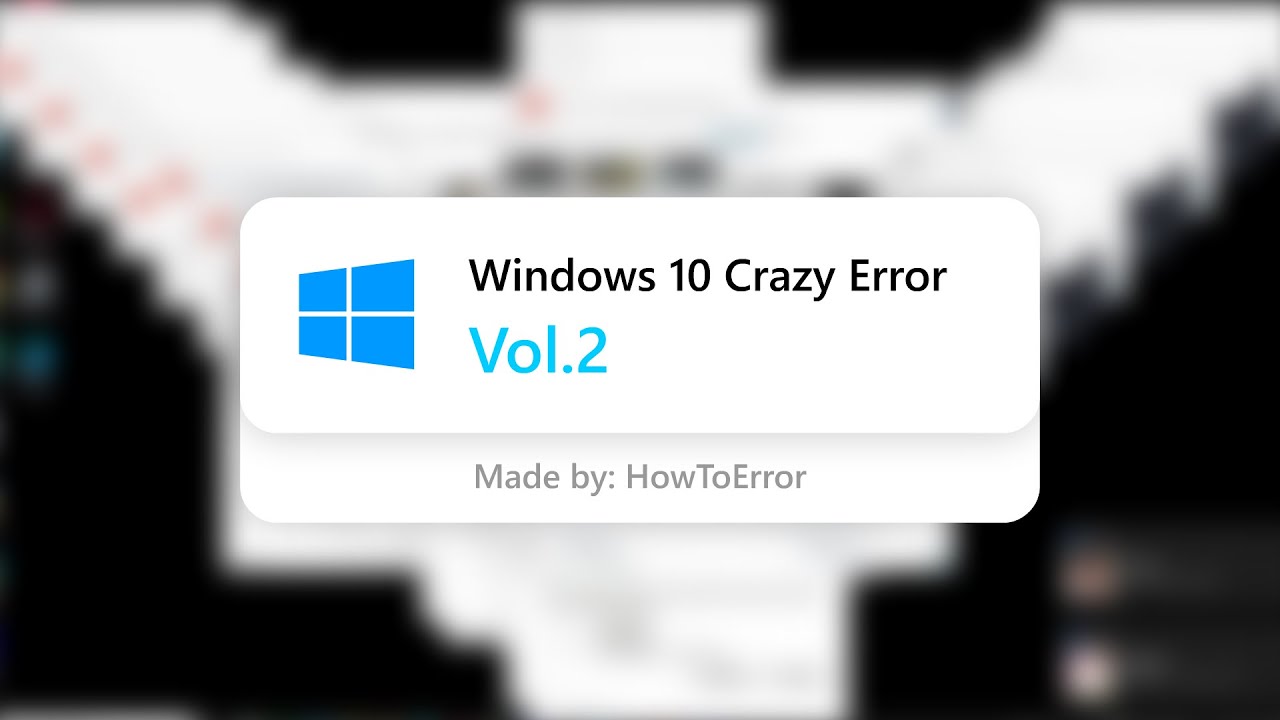Click the bottom-right pane of Windows logo
The width and height of the screenshot is (1280, 720).
[x=383, y=343]
